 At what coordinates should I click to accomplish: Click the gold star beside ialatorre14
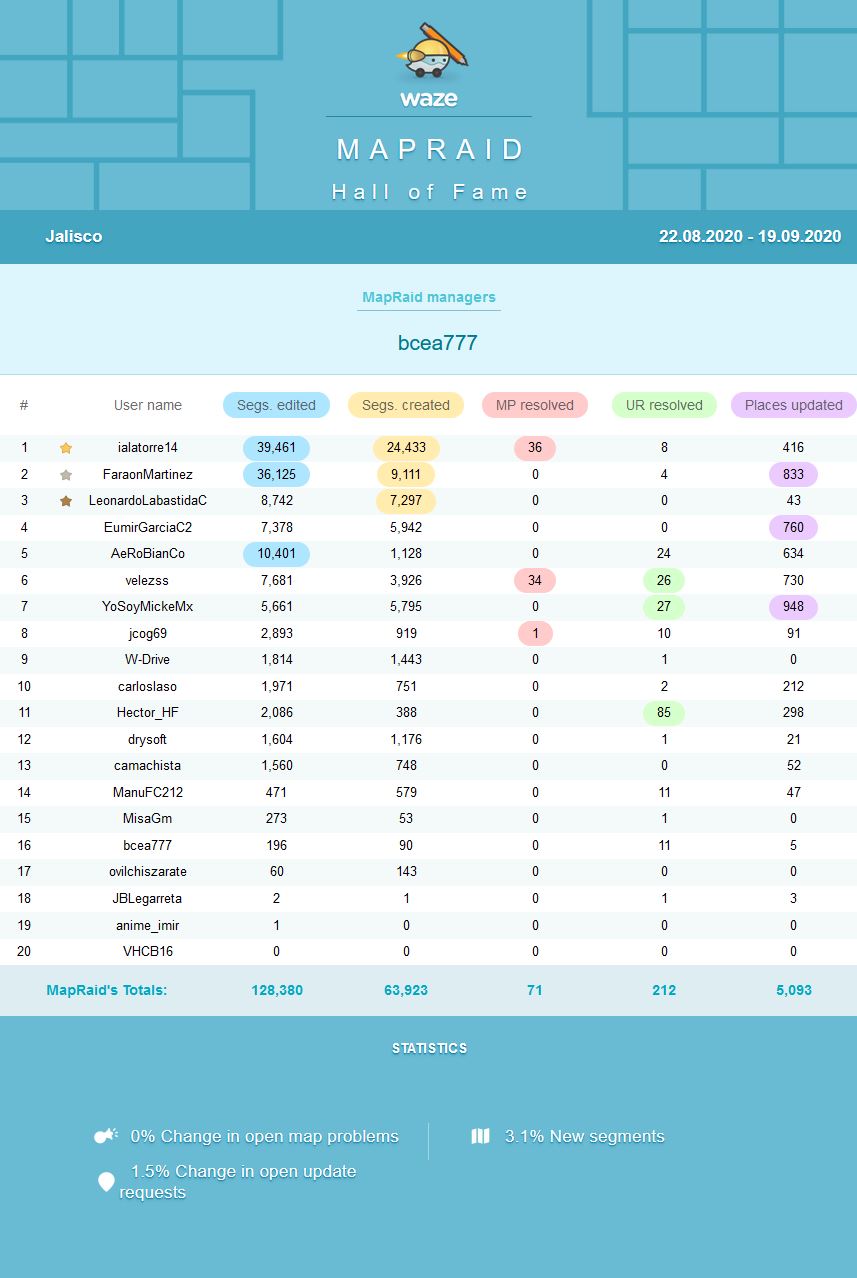pos(66,448)
